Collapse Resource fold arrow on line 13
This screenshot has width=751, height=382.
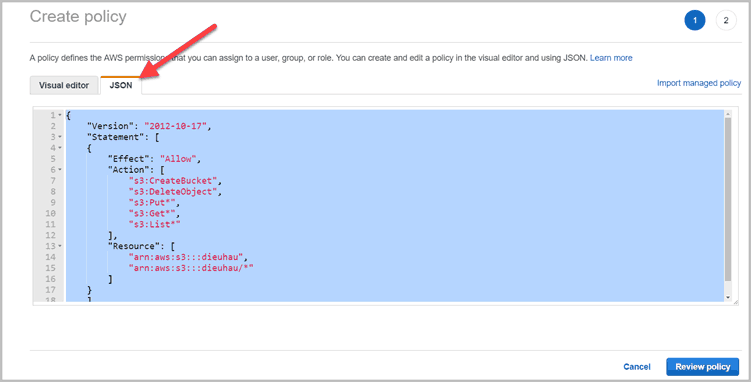[x=60, y=246]
